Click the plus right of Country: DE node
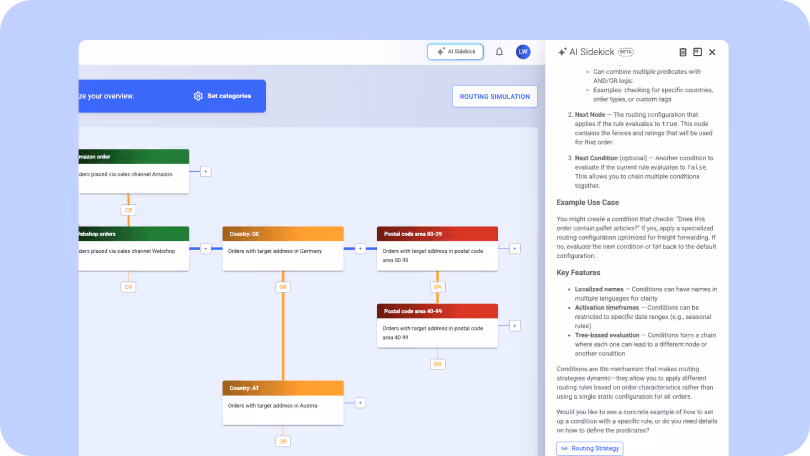Image resolution: width=810 pixels, height=456 pixels. point(360,249)
